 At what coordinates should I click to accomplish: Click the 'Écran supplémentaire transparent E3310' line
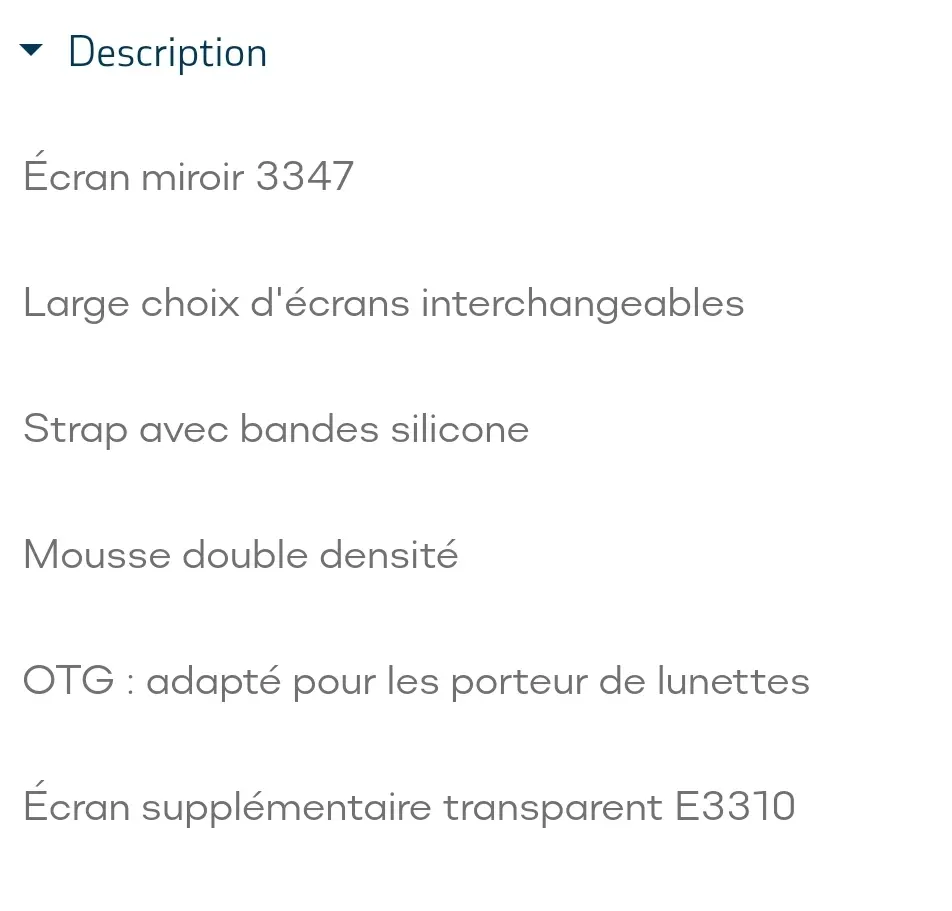click(x=409, y=804)
